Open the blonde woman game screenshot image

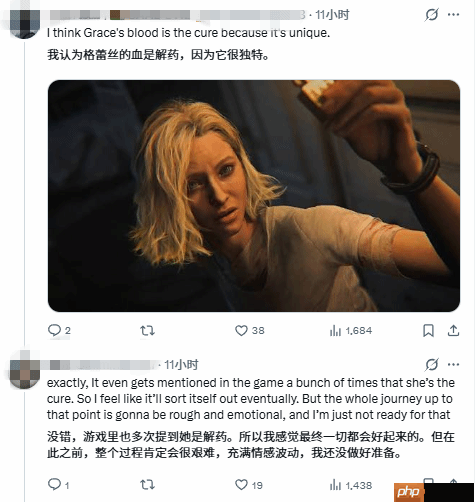[254, 196]
